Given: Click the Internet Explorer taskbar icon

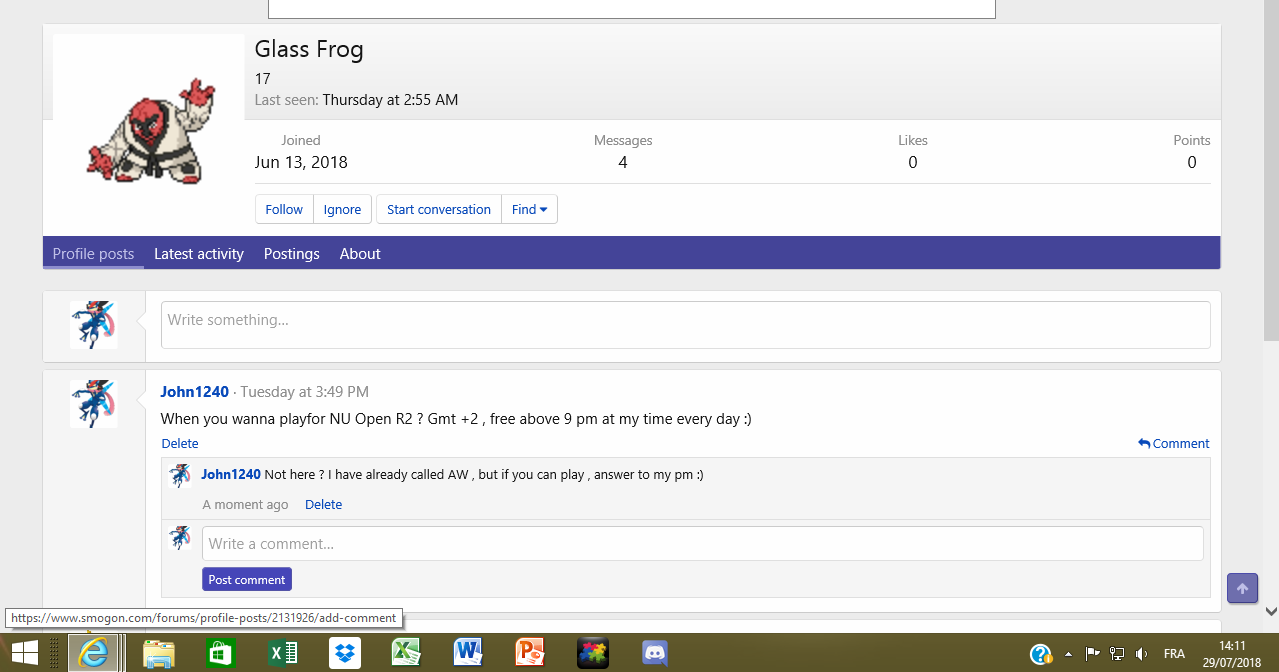Looking at the screenshot, I should [95, 653].
